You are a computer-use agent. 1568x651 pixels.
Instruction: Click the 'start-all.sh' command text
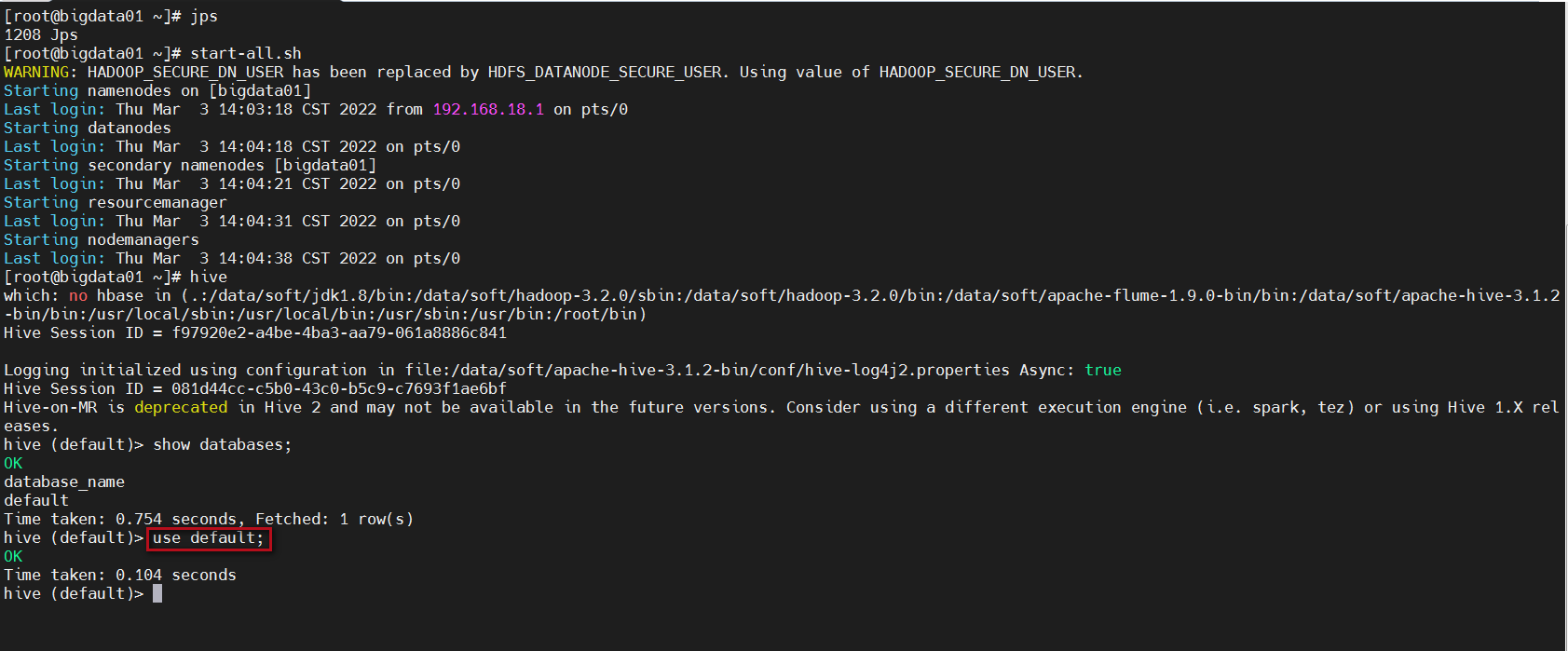pos(246,54)
